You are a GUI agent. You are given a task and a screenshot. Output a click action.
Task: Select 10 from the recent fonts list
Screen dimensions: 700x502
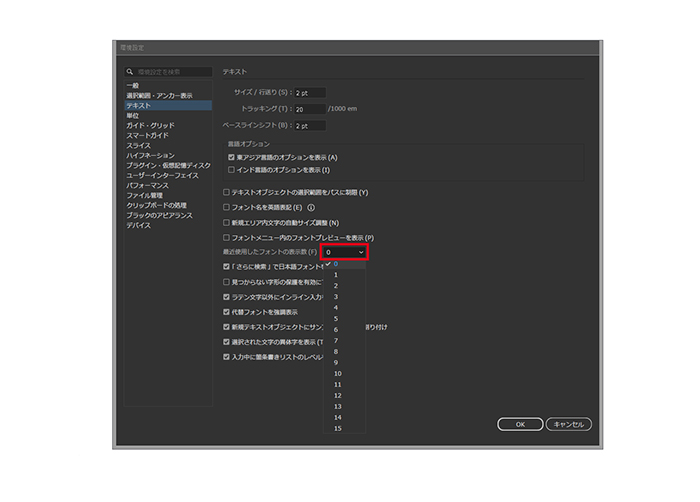pos(338,373)
